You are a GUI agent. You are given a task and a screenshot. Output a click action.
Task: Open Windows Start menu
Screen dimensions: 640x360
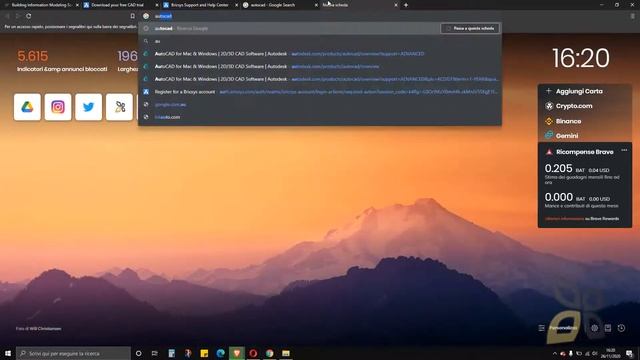pos(8,353)
